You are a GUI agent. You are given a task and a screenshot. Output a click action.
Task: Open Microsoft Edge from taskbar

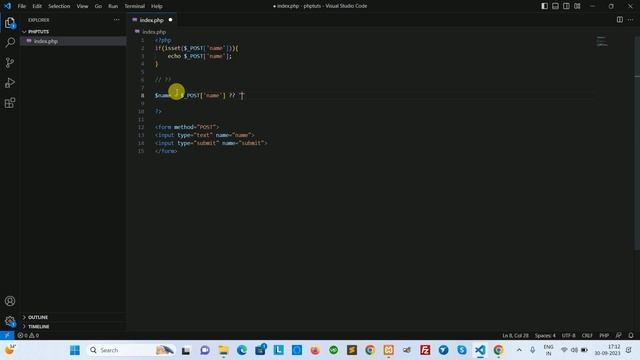242,350
